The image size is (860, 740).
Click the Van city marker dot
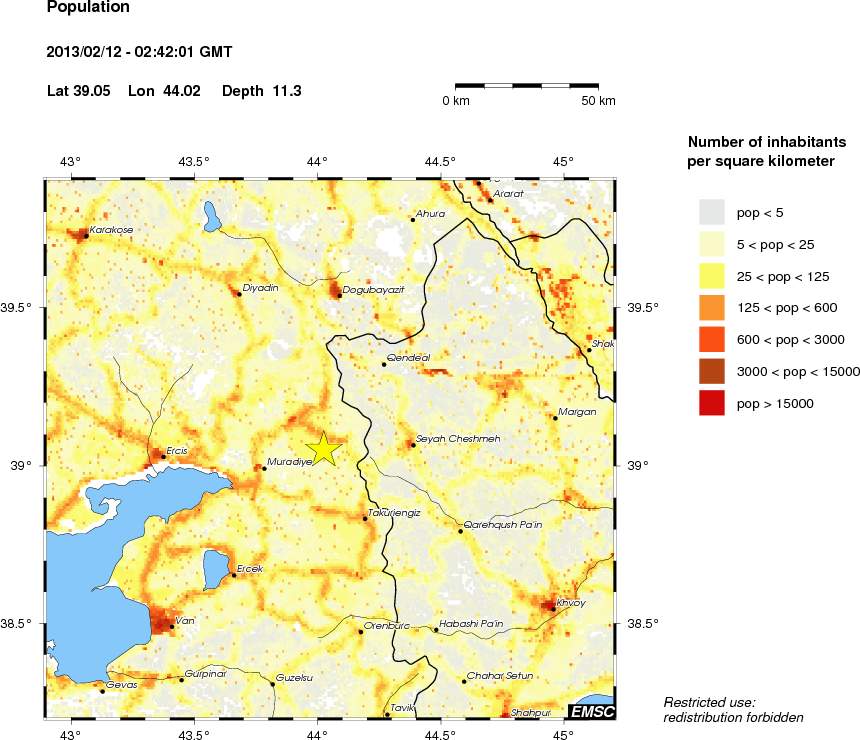tap(170, 627)
